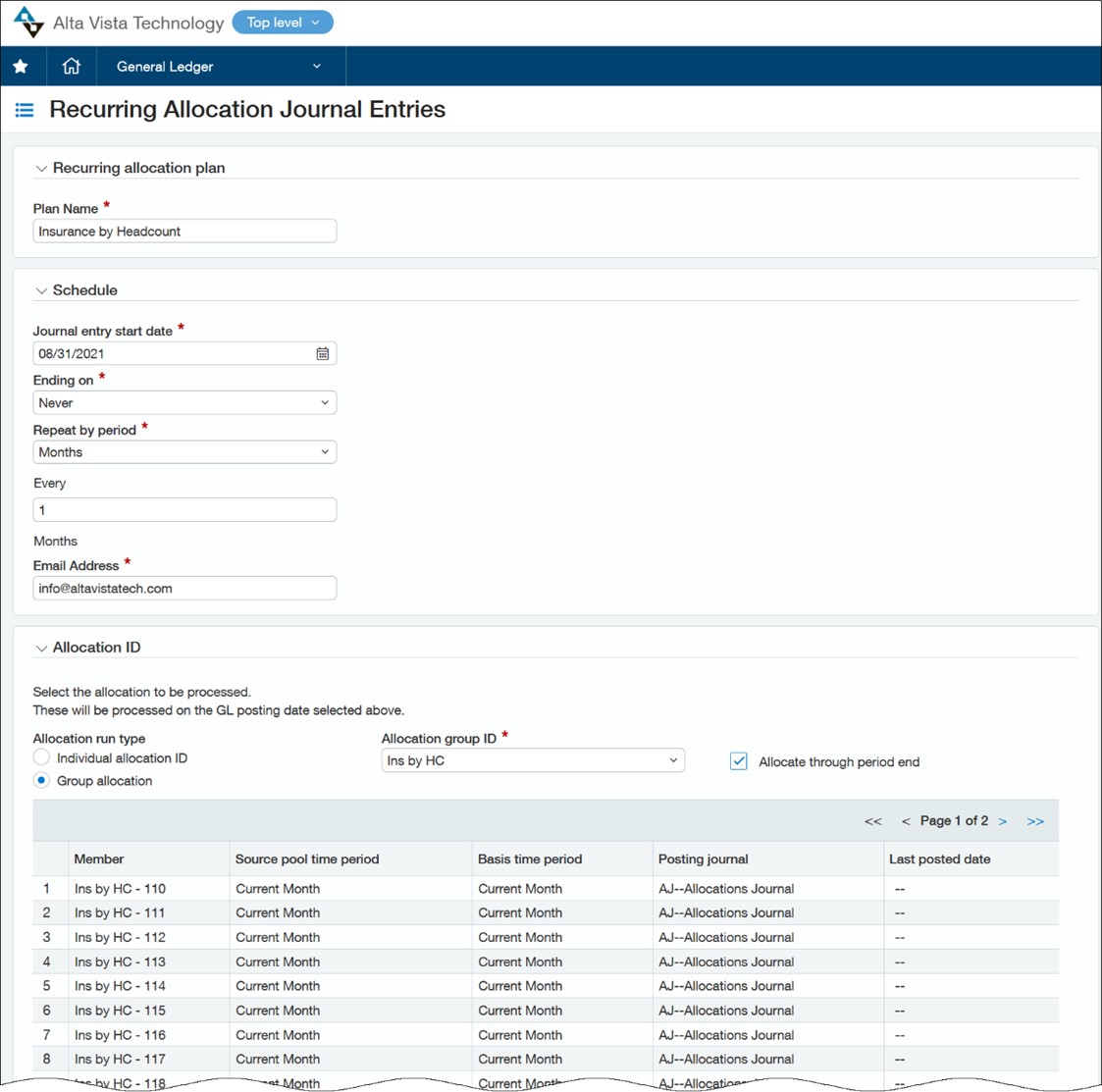Select member row Ins by HC - 116
This screenshot has height=1092, width=1102.
click(x=546, y=1035)
